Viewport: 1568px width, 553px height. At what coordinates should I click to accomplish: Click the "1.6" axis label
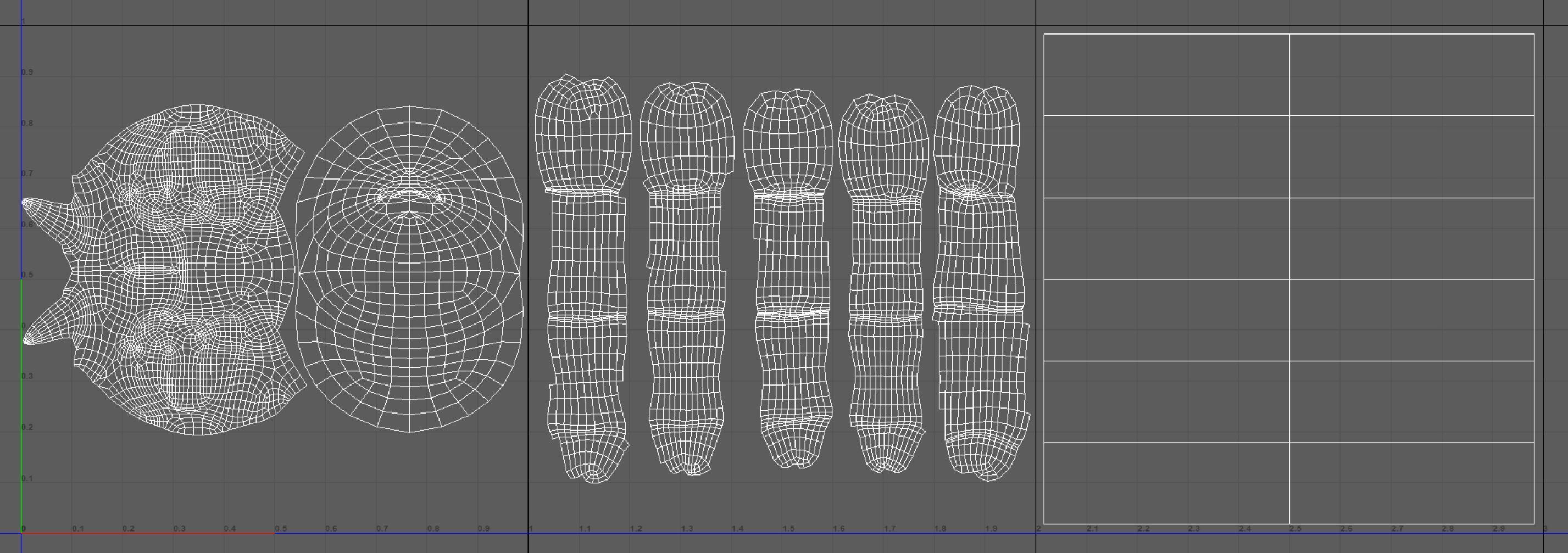click(838, 529)
